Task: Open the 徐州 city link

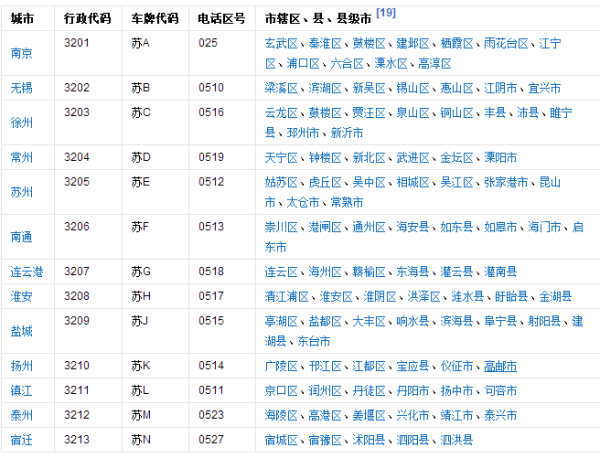Action: [x=21, y=123]
